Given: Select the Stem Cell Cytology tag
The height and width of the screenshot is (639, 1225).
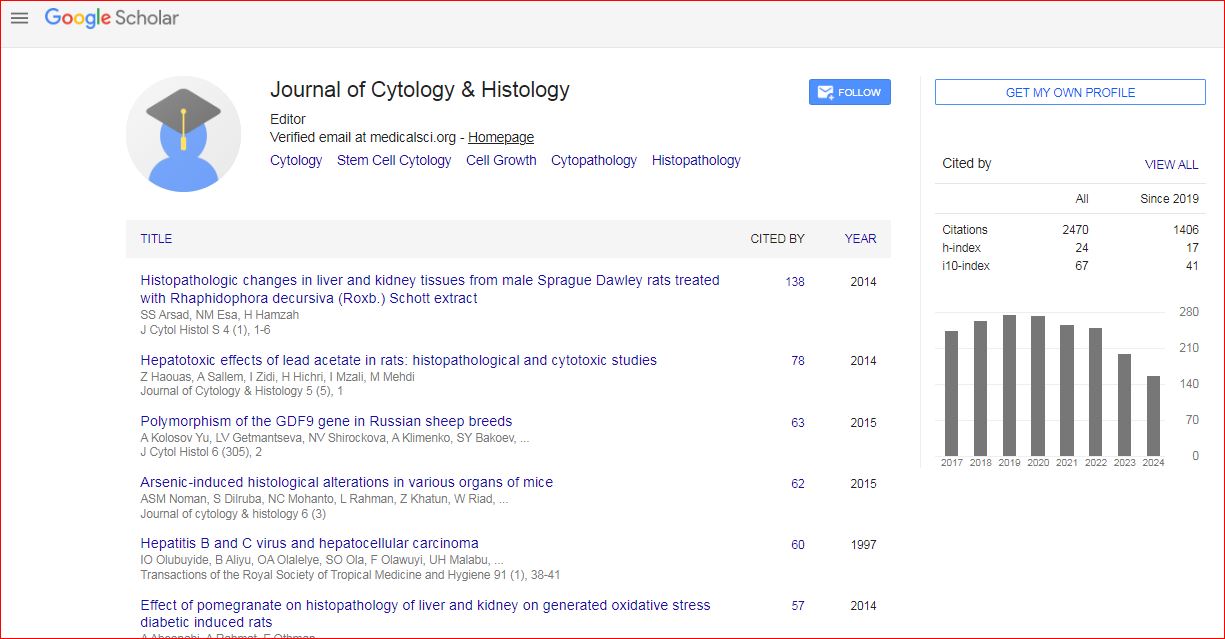Looking at the screenshot, I should (x=394, y=160).
